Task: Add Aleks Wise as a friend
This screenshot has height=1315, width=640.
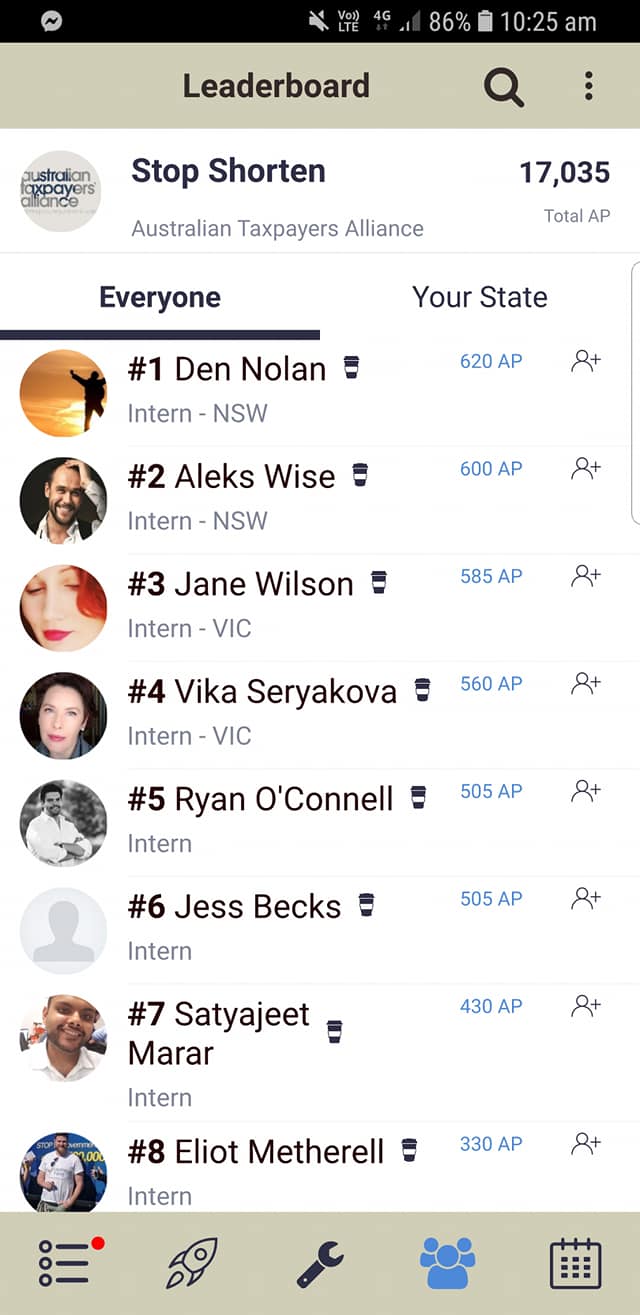Action: (585, 467)
